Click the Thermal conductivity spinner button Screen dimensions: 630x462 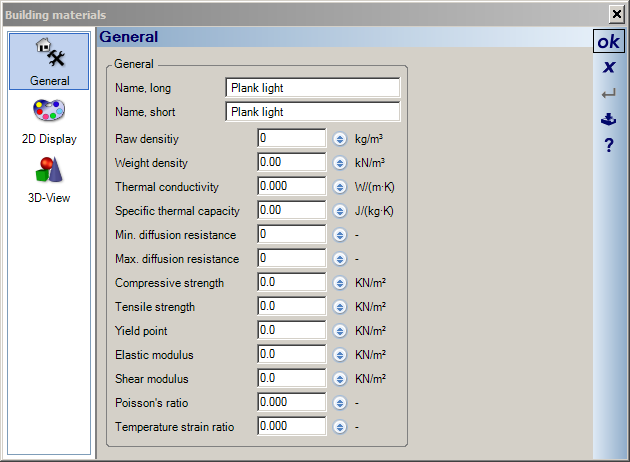point(340,187)
